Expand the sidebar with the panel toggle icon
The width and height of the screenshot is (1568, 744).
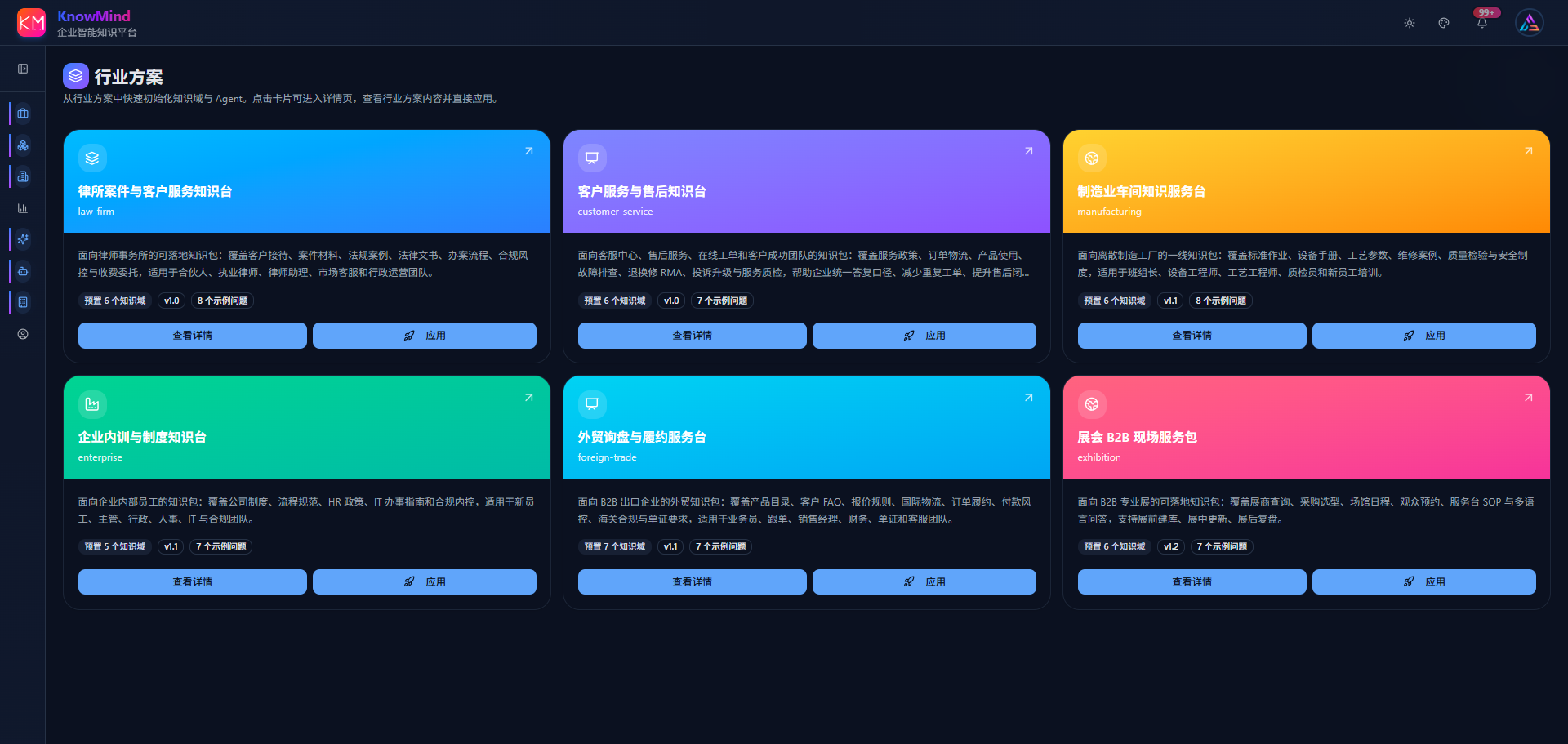pyautogui.click(x=23, y=69)
